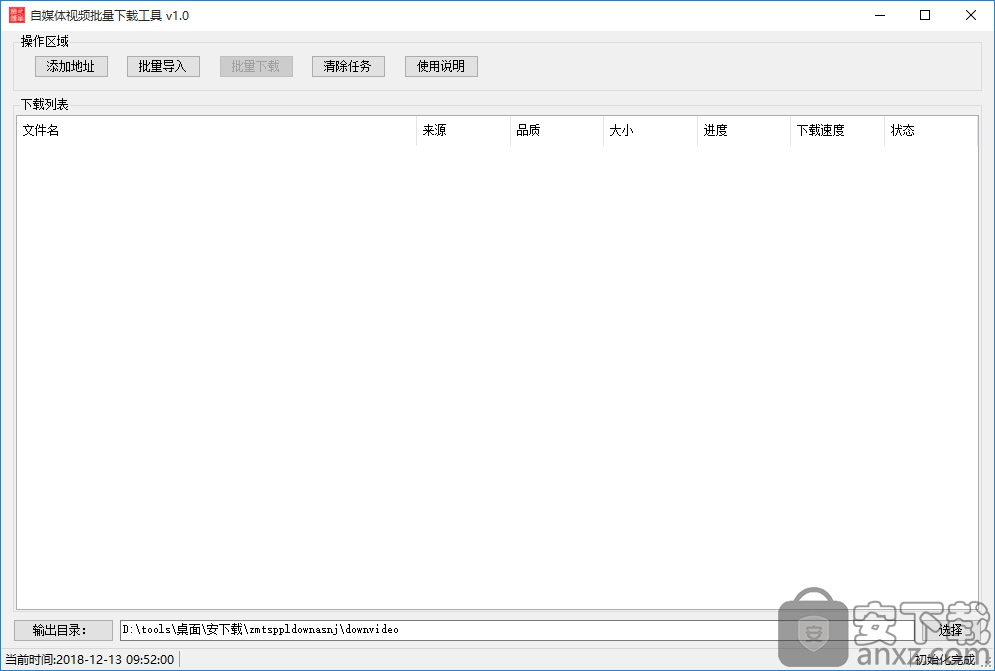This screenshot has height=671, width=995.
Task: Click the 添加地址 button
Action: click(71, 66)
